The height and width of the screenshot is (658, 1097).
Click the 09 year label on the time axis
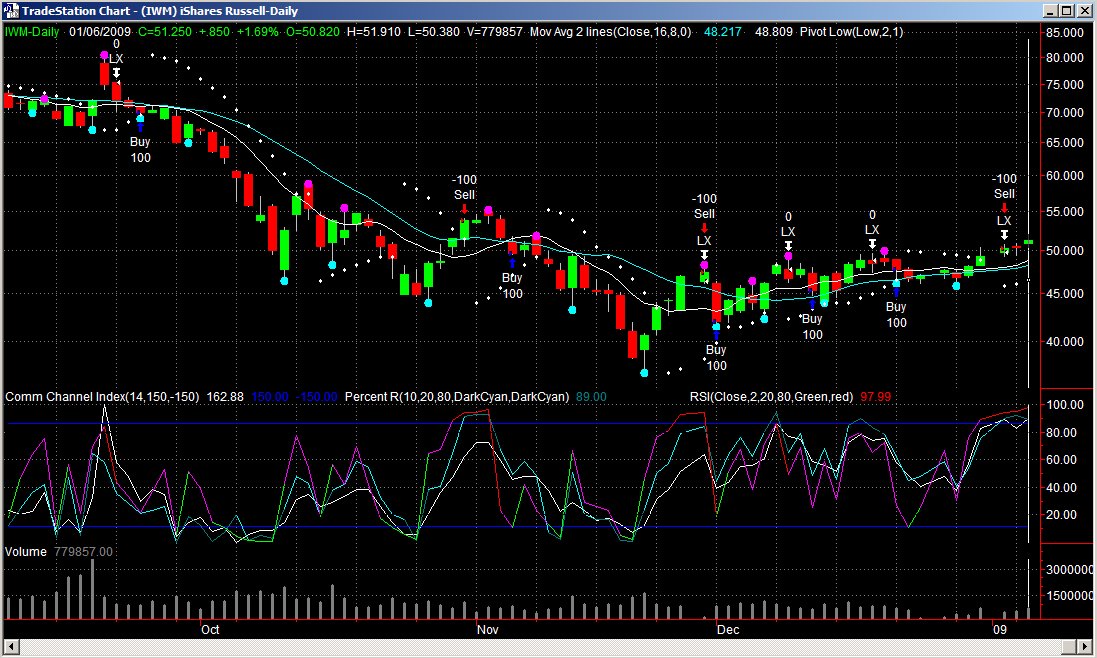[1000, 629]
